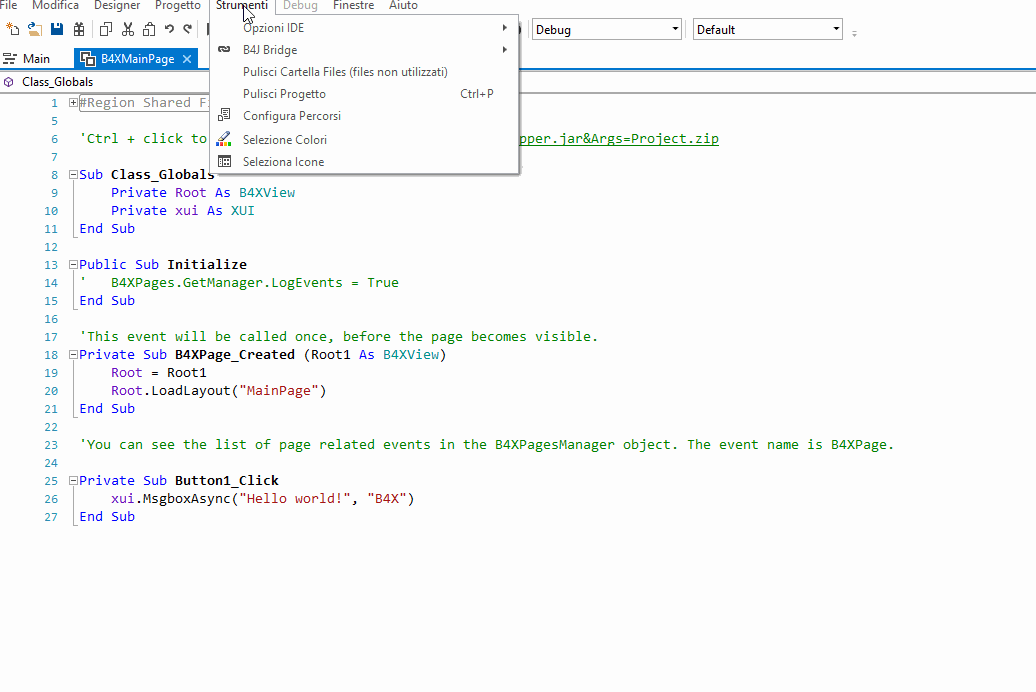Click the Undo arrow icon
Screen dimensions: 1036x692
[169, 29]
